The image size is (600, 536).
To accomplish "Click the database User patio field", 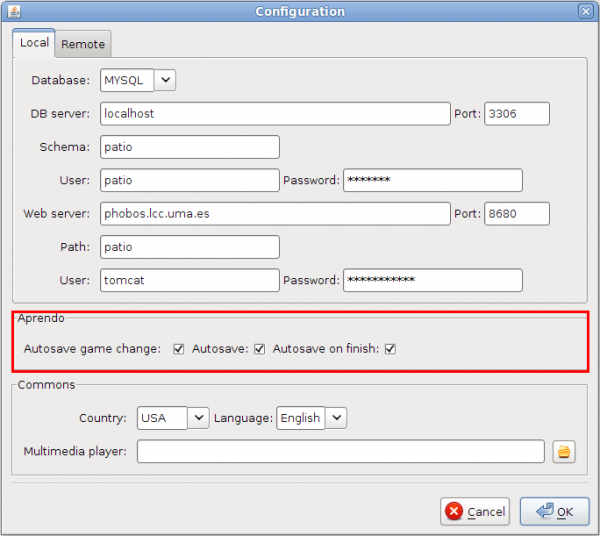I will [x=190, y=180].
